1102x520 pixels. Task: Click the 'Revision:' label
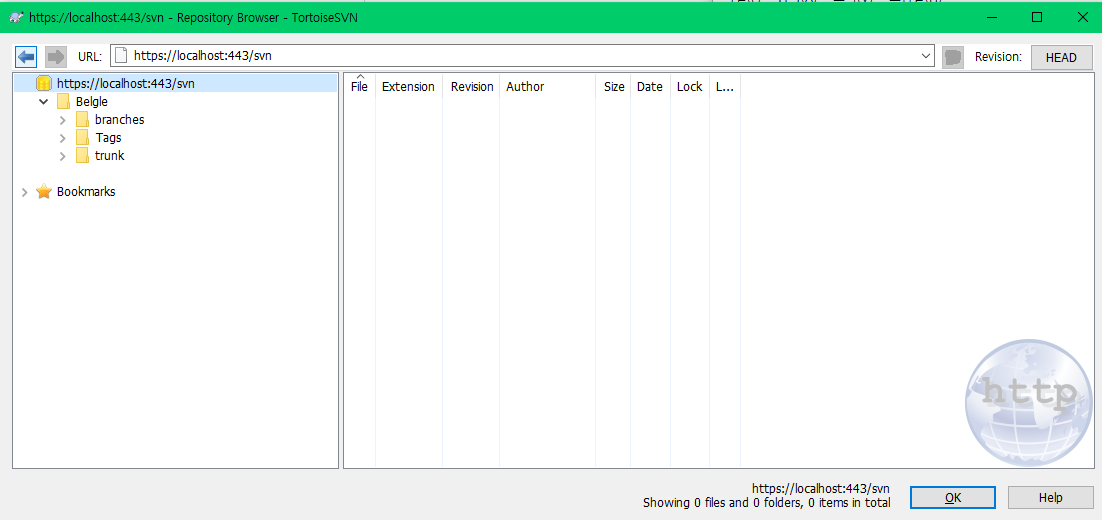click(998, 57)
